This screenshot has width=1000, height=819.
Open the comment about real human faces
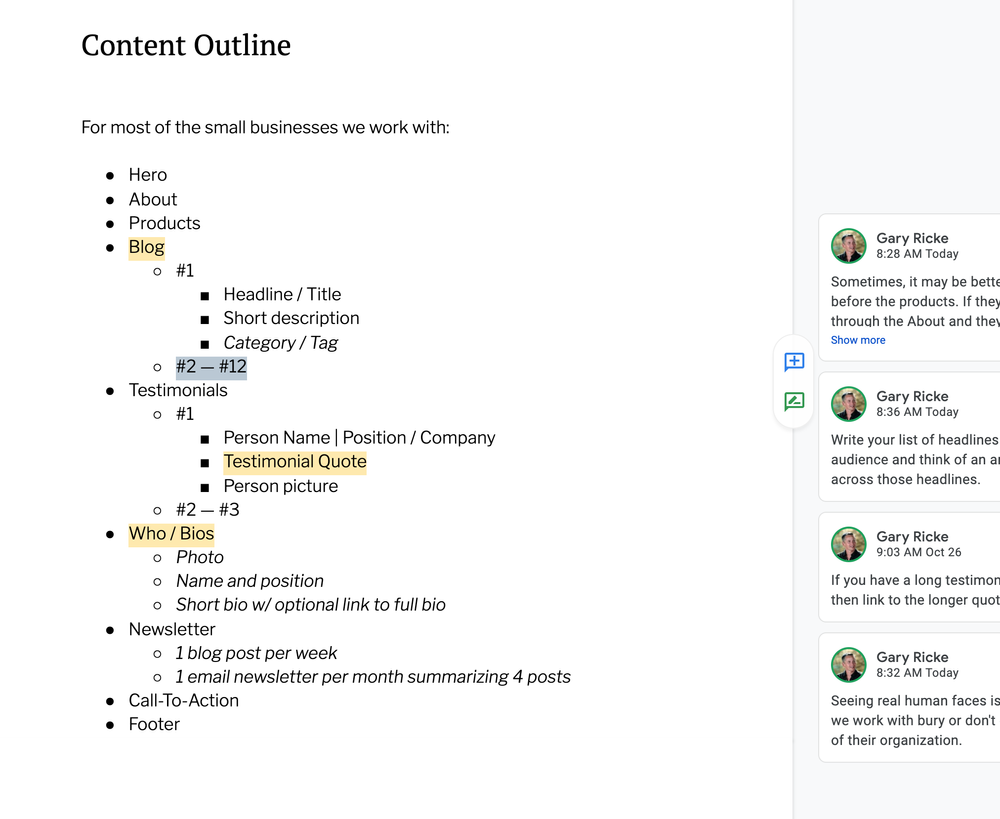[909, 698]
